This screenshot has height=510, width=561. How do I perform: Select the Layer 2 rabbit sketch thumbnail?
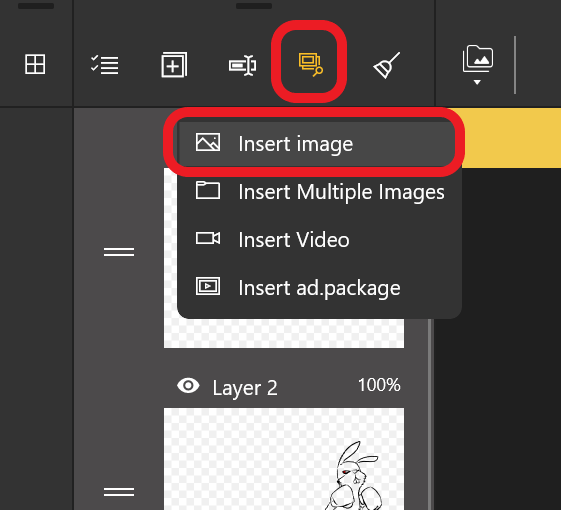pos(284,459)
